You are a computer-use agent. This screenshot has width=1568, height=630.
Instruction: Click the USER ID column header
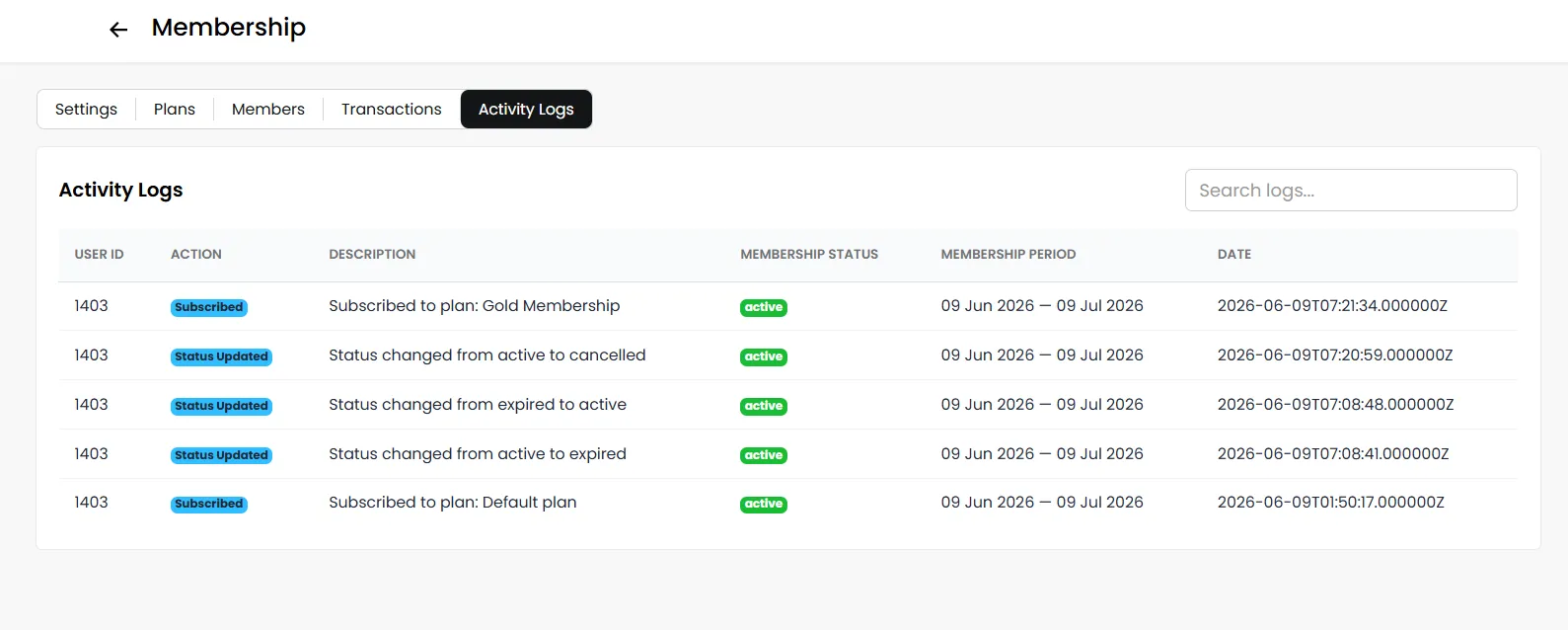click(x=100, y=255)
